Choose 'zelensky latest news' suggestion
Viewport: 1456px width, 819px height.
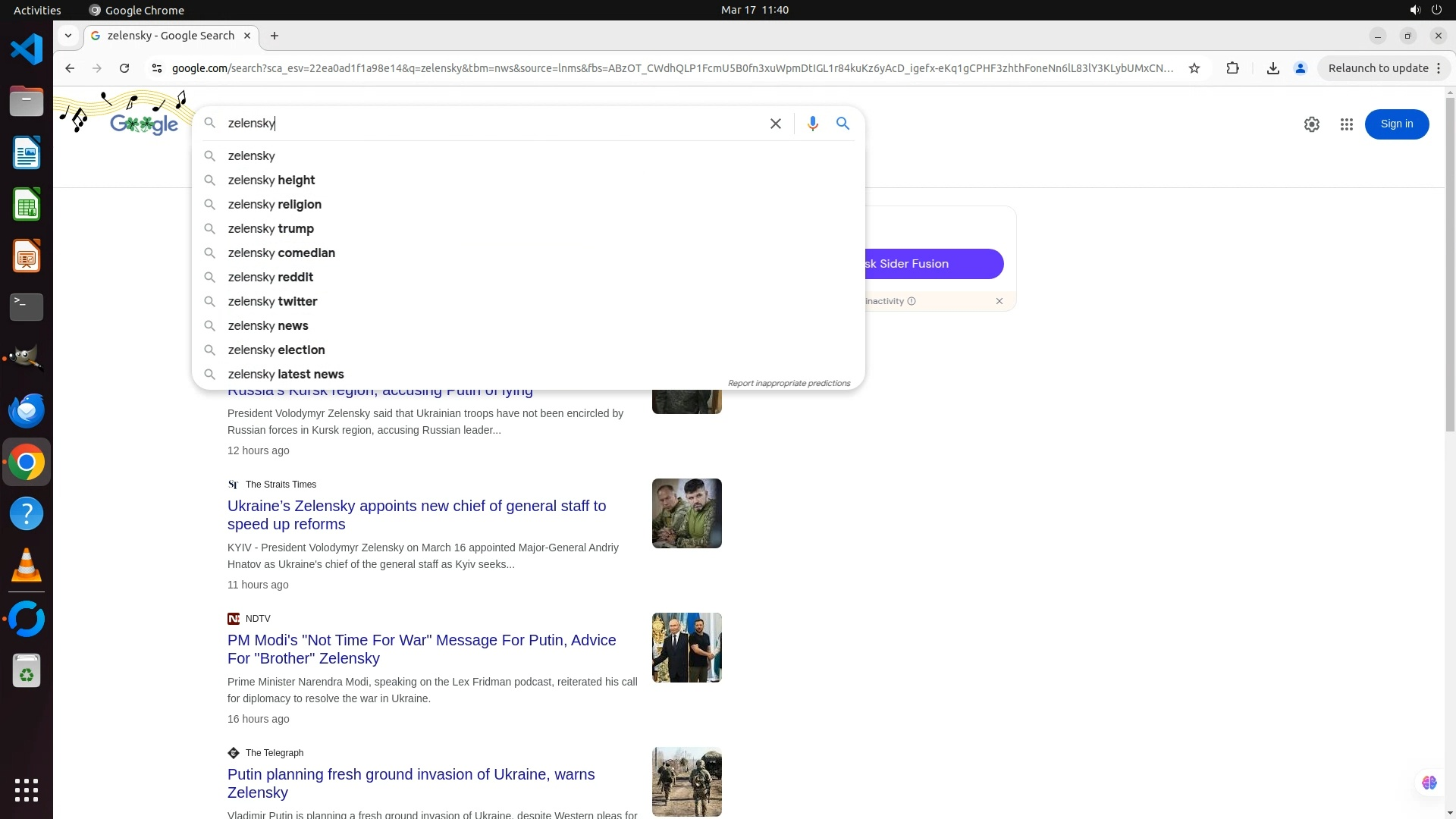286,375
